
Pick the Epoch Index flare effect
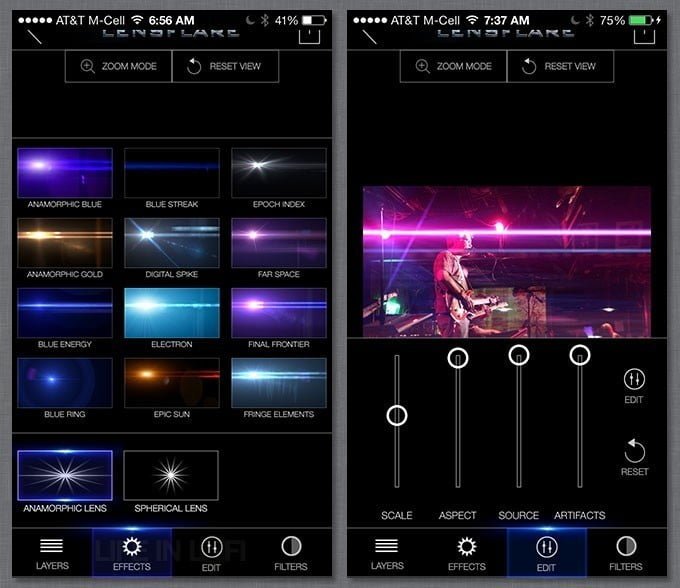point(279,173)
